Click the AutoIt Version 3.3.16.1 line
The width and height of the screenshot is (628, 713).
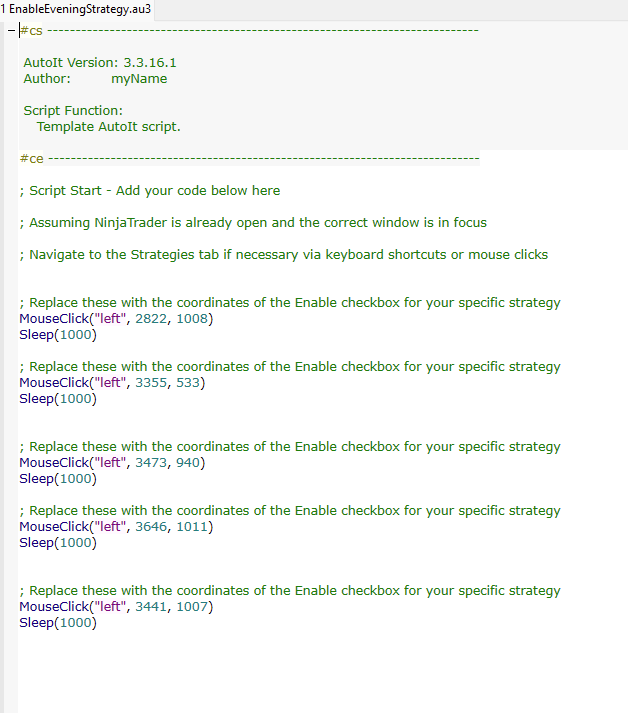100,63
